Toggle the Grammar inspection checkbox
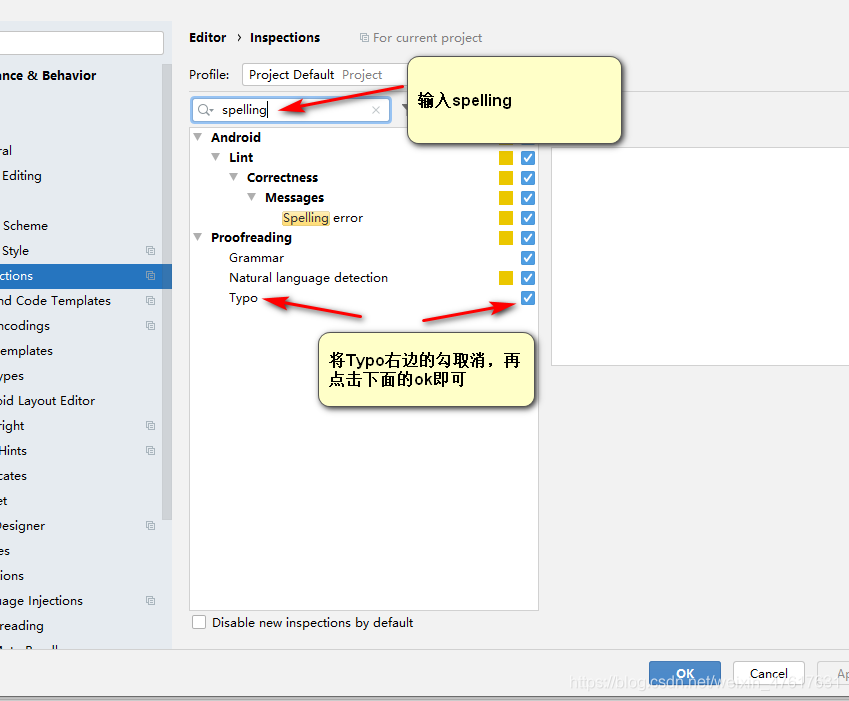Viewport: 849px width, 701px height. click(528, 258)
